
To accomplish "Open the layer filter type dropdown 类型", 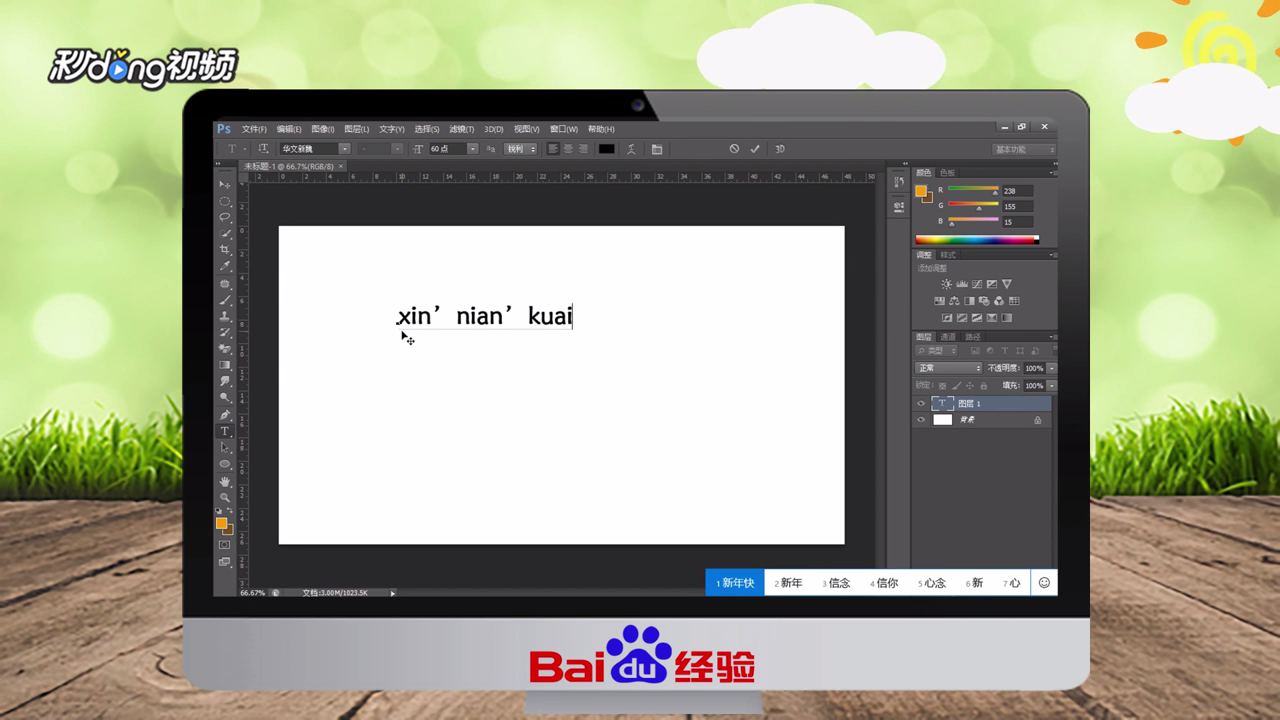I will [937, 351].
